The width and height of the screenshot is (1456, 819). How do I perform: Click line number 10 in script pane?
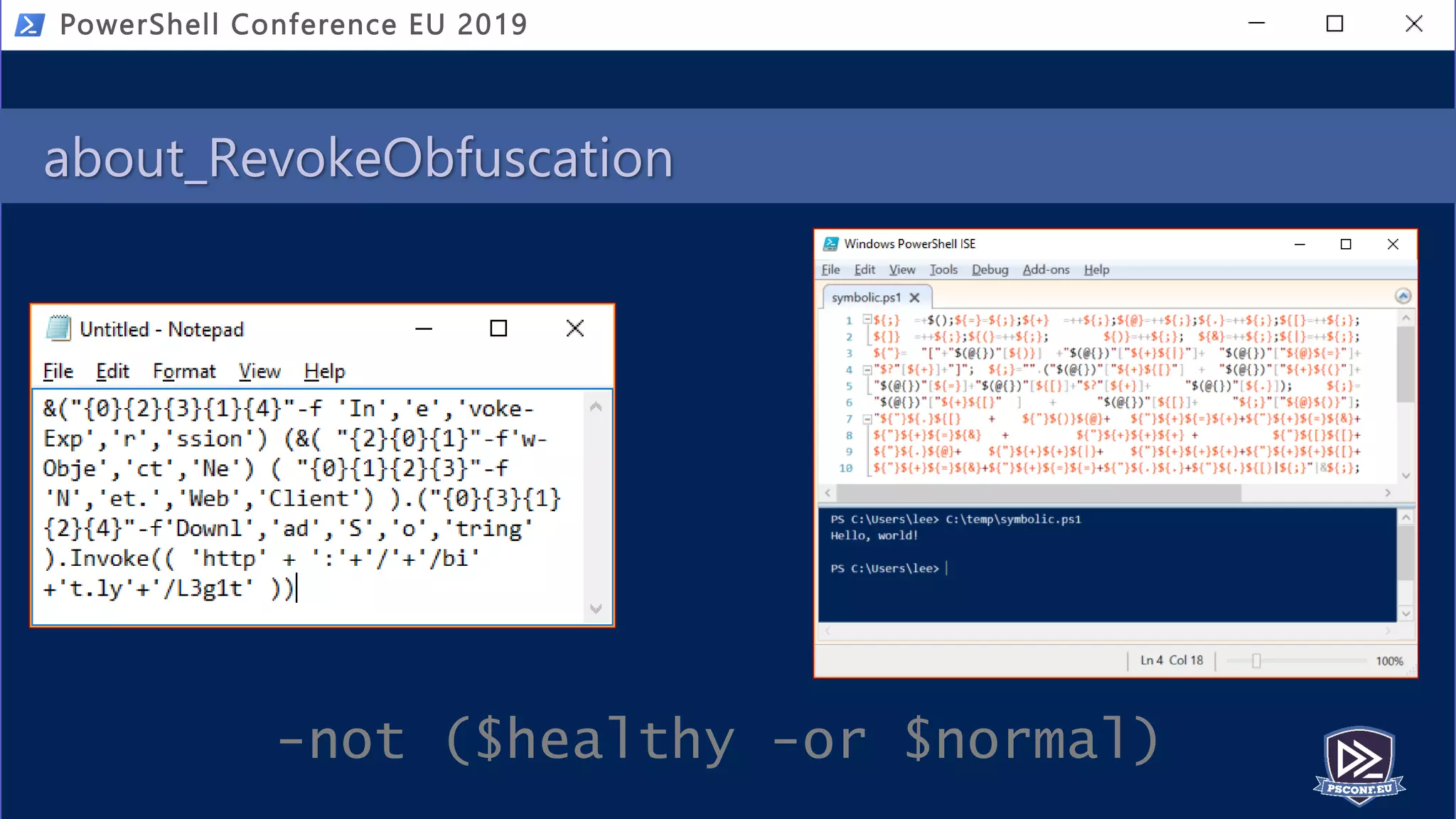[x=845, y=469]
